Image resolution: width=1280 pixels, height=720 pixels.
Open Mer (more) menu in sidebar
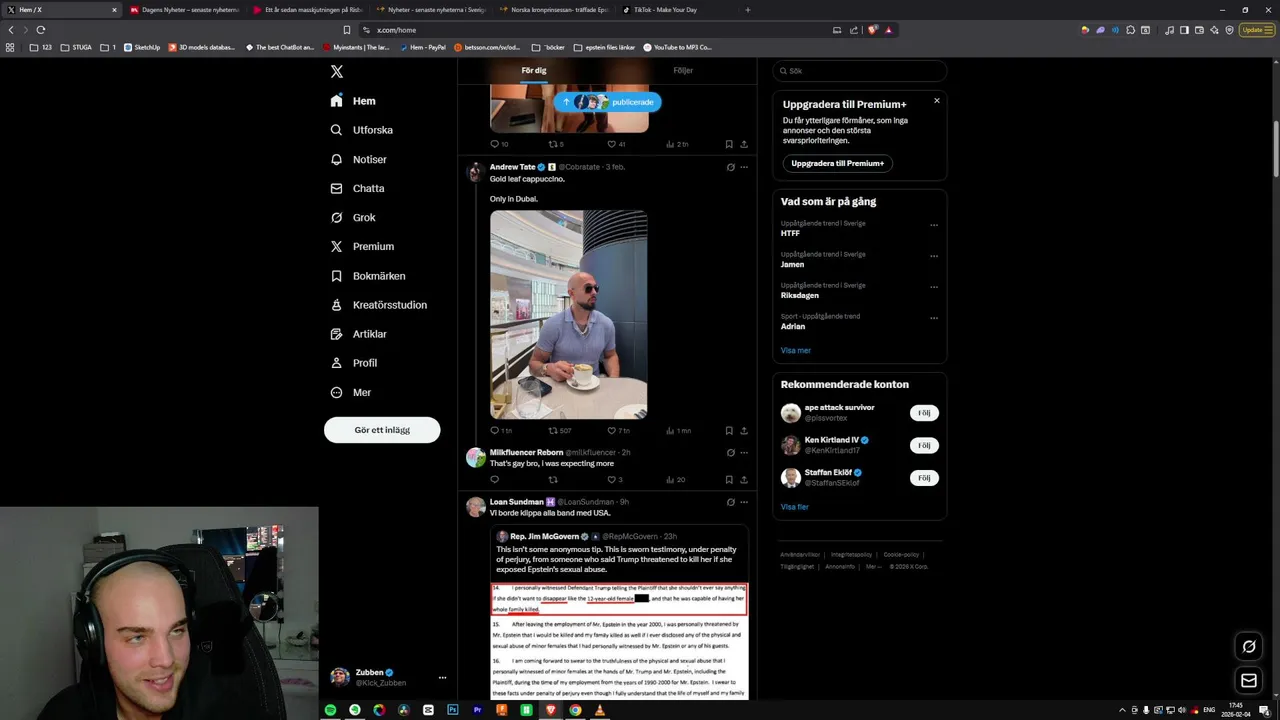[x=350, y=393]
